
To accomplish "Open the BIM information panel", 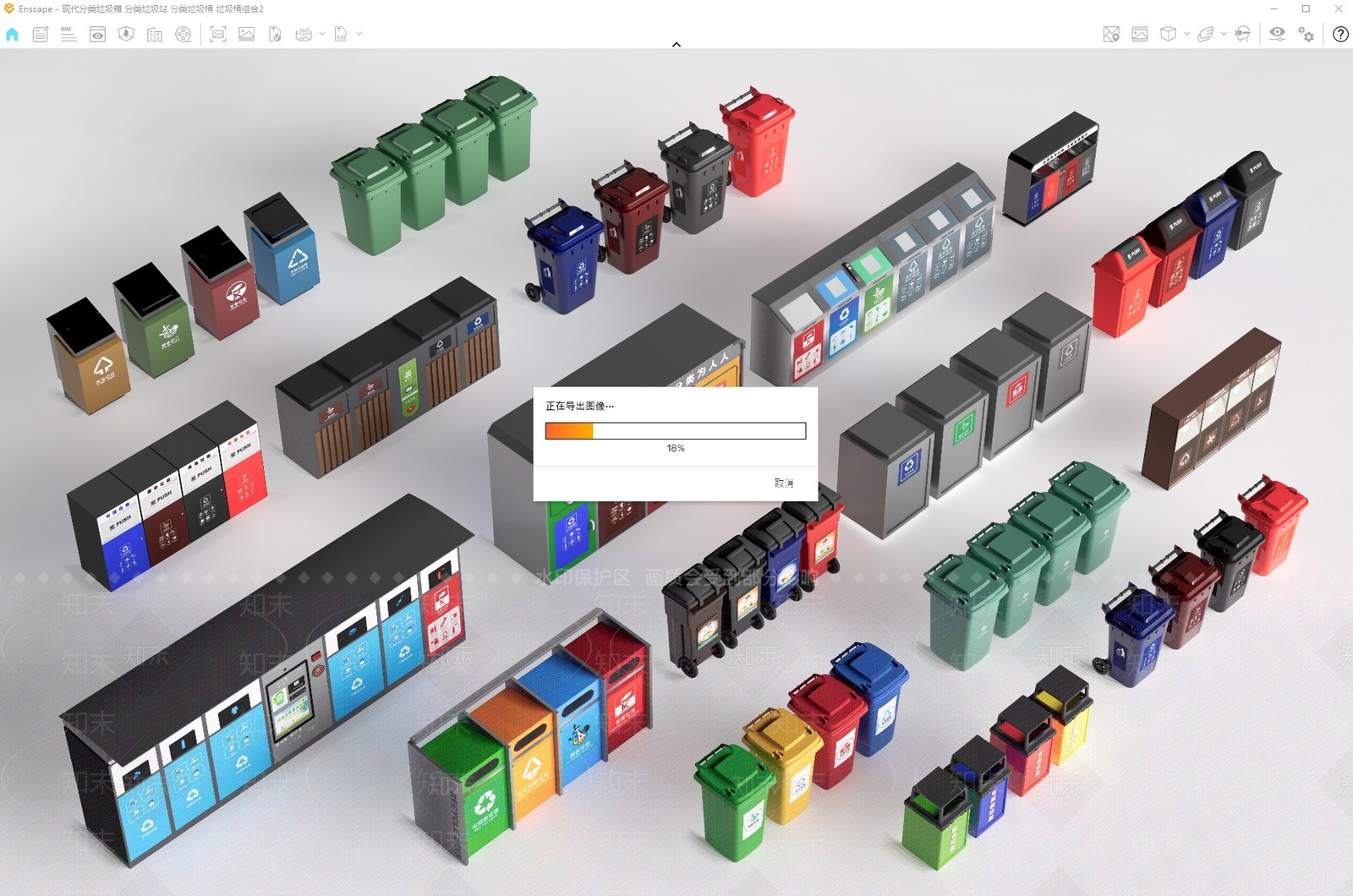I will point(68,35).
